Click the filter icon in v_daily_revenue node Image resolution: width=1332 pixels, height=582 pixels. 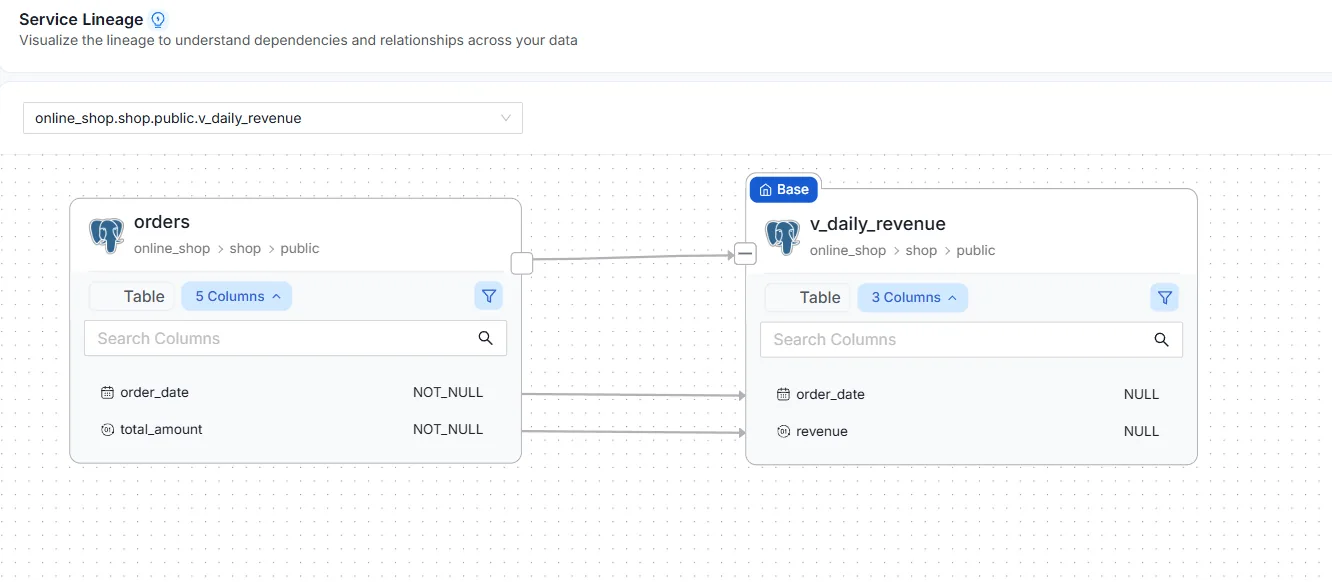(1164, 297)
